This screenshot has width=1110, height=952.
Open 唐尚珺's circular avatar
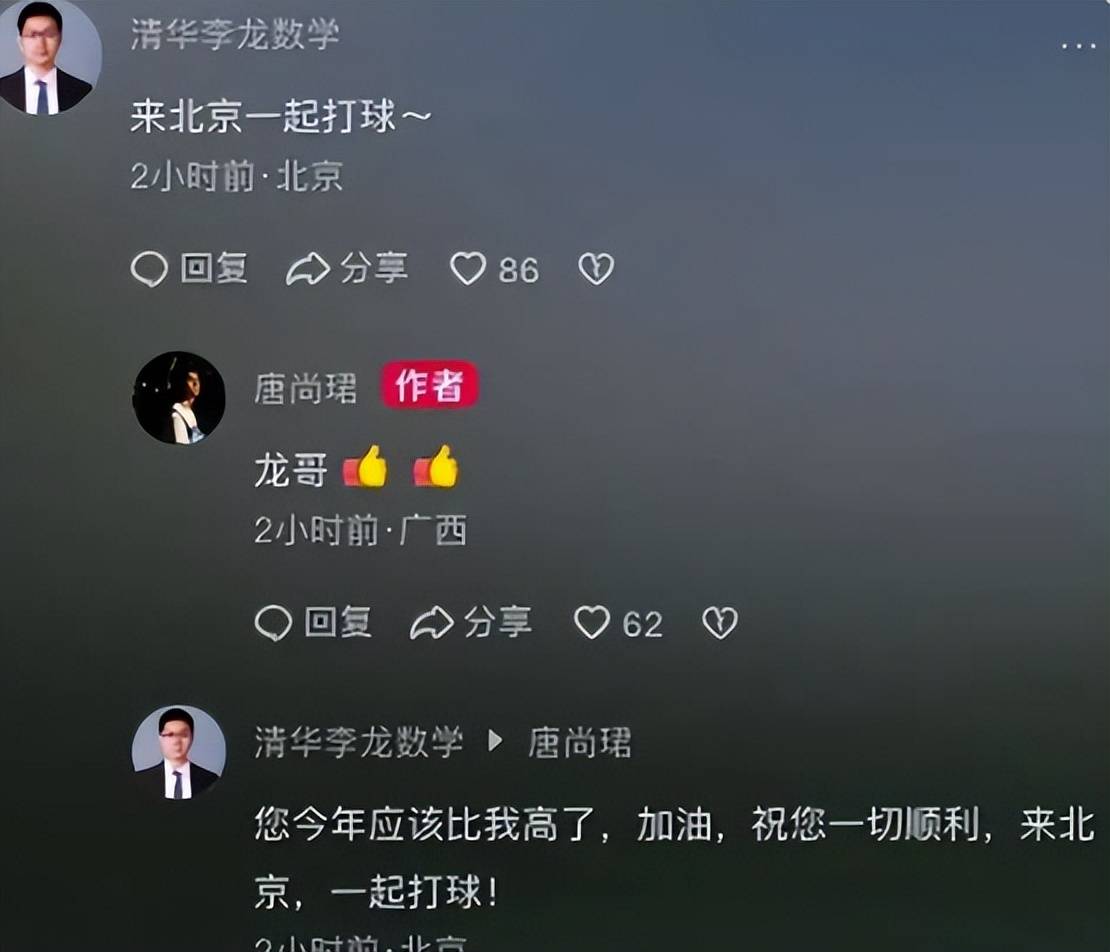pyautogui.click(x=179, y=398)
